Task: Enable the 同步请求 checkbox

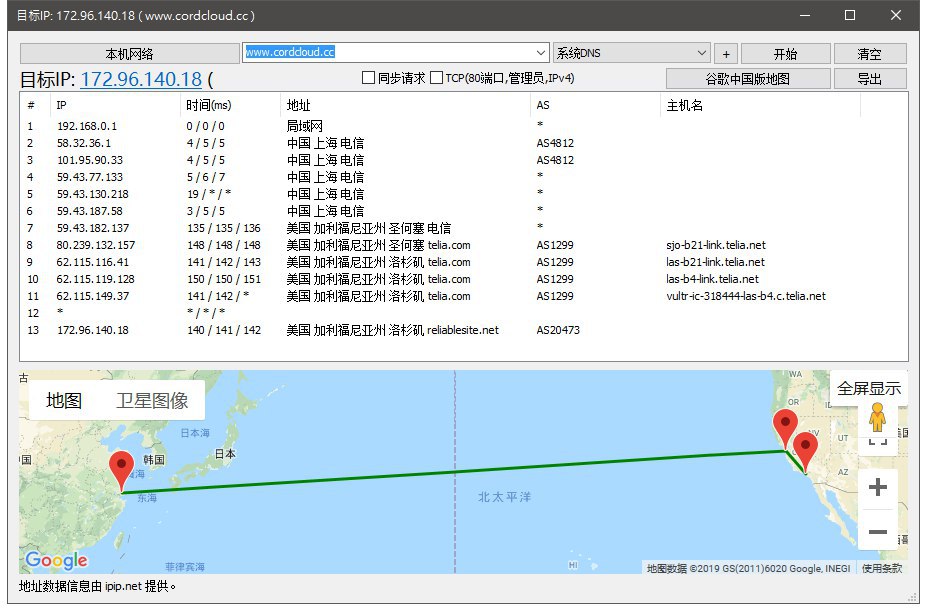Action: [x=368, y=78]
